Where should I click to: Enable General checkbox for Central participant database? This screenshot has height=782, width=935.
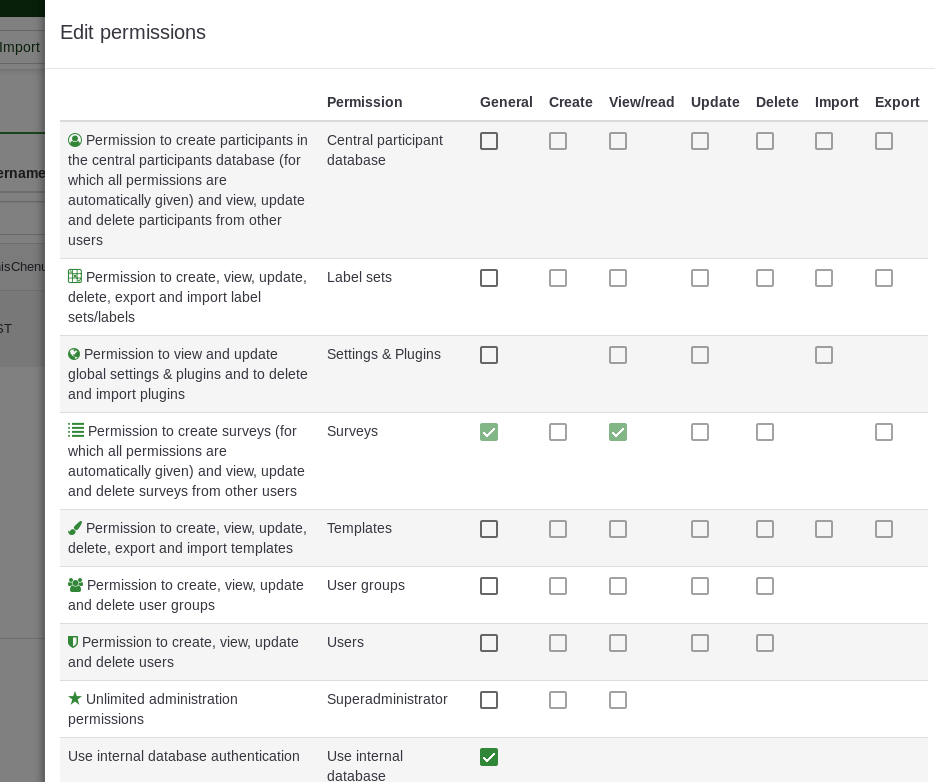[x=489, y=141]
